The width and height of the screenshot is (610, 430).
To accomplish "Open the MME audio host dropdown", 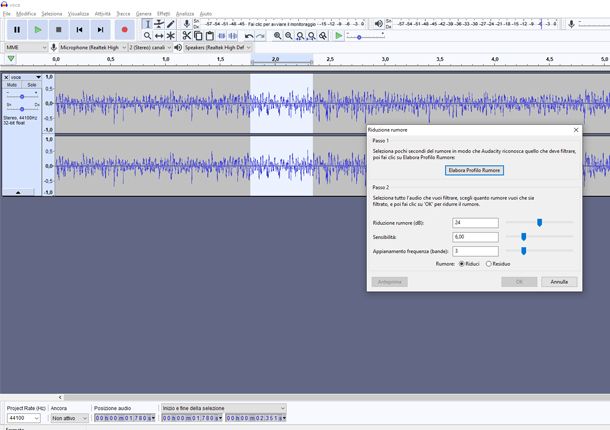I will coord(25,47).
